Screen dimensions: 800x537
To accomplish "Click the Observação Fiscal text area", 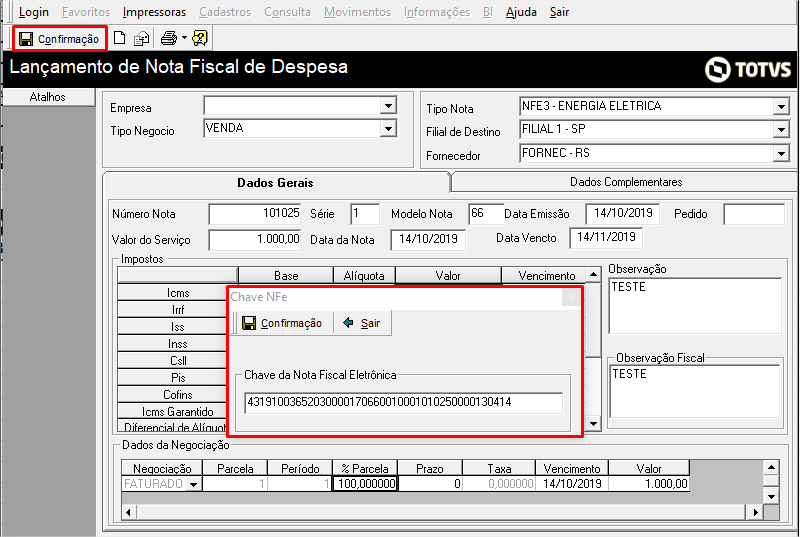I will (695, 392).
